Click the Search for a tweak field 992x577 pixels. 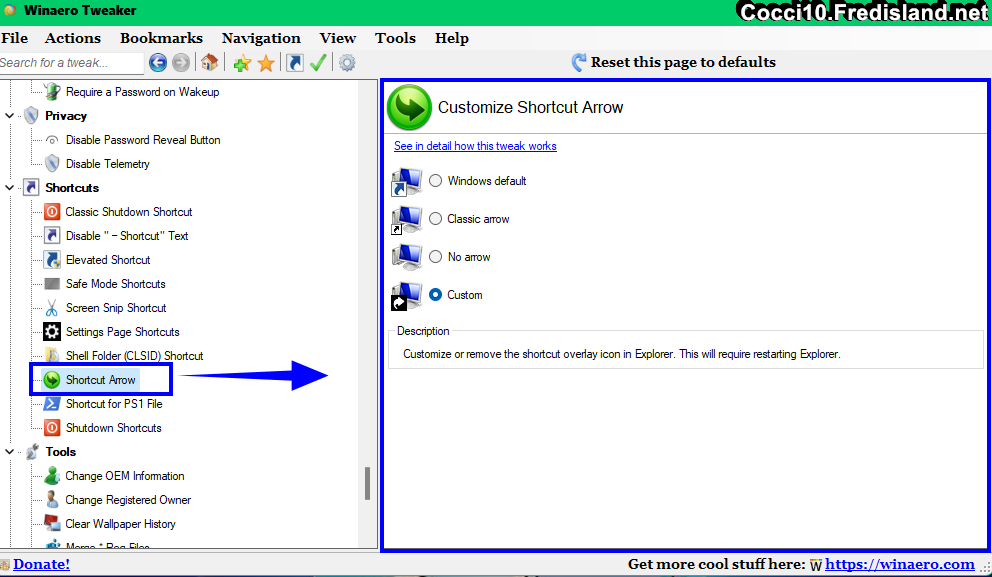[71, 63]
